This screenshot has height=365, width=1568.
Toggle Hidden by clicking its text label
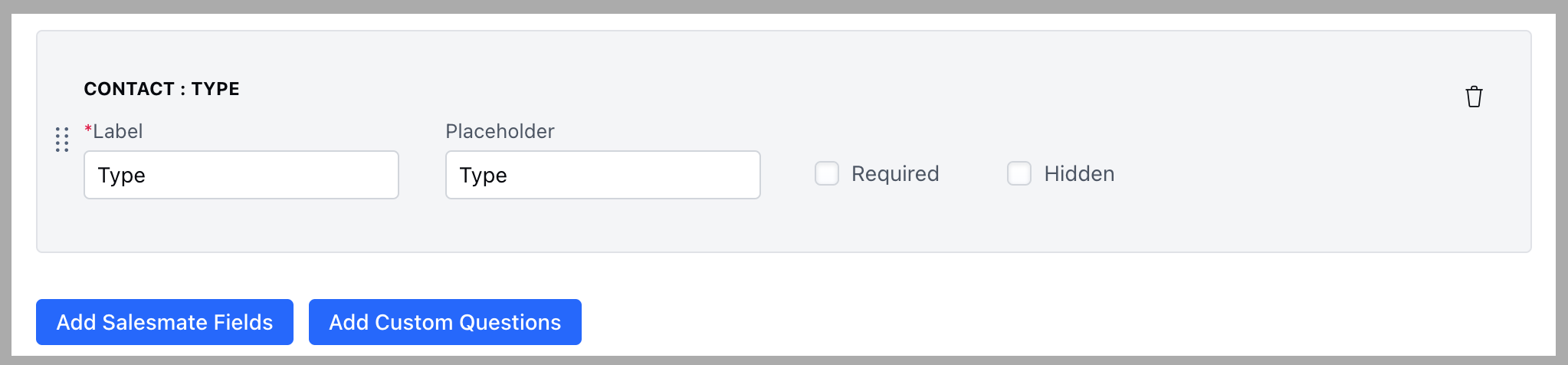pos(1079,174)
